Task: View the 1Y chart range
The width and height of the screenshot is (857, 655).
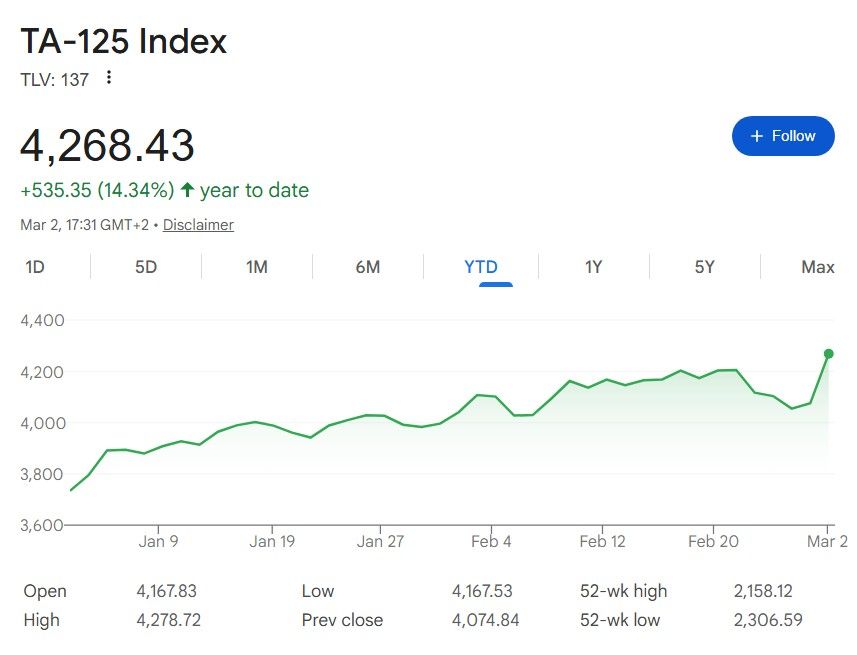Action: [x=594, y=267]
